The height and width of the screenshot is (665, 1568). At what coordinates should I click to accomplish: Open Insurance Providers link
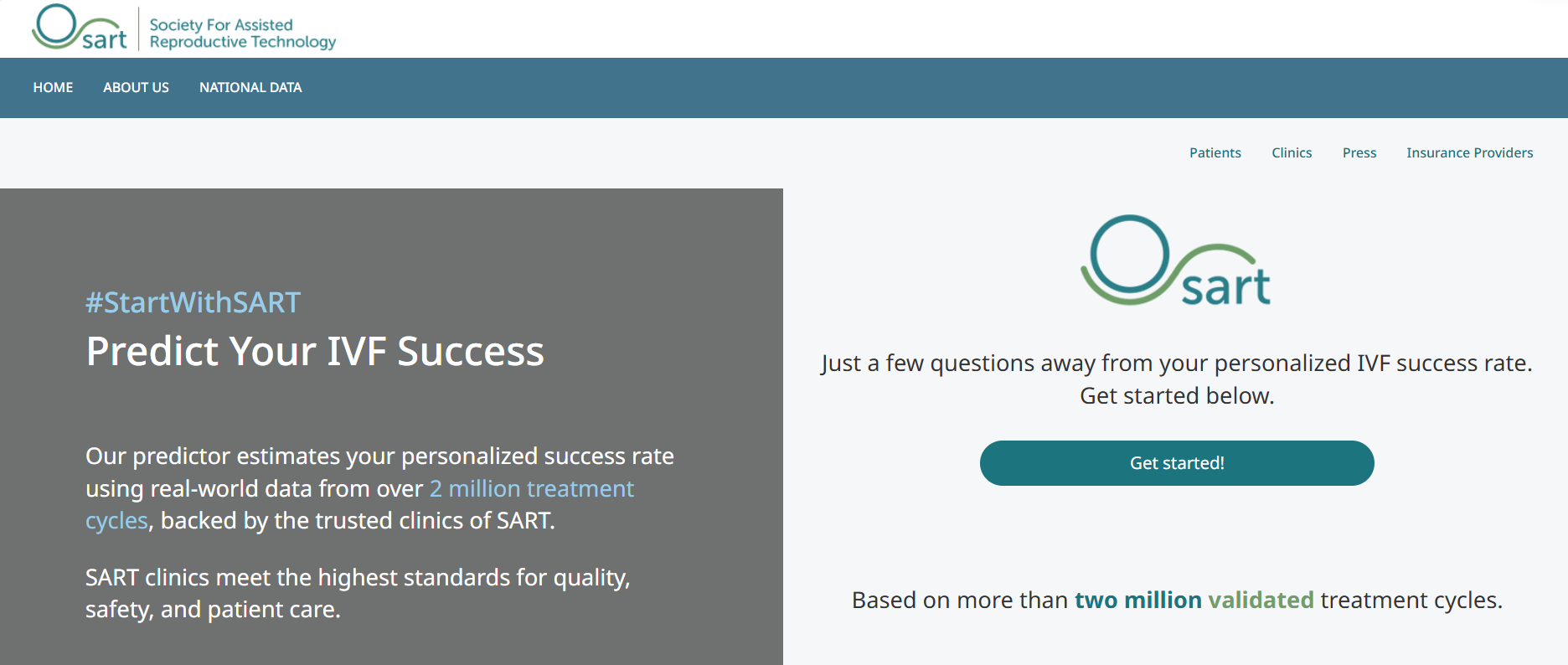(1469, 152)
